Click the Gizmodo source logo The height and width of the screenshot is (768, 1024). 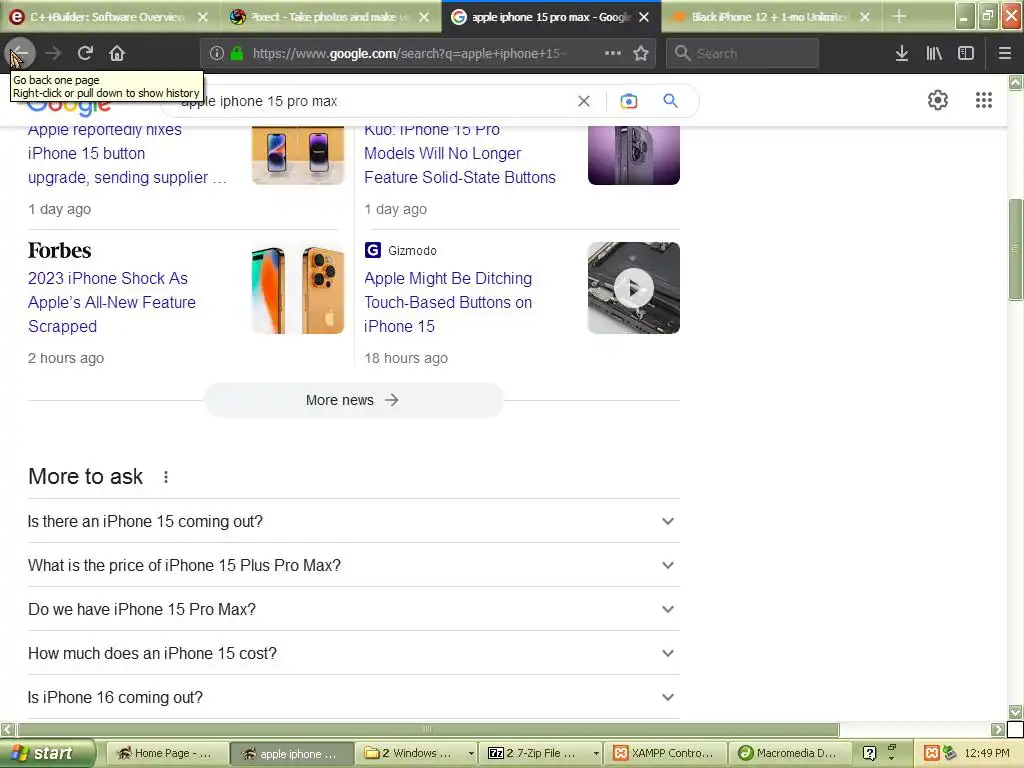(x=373, y=250)
